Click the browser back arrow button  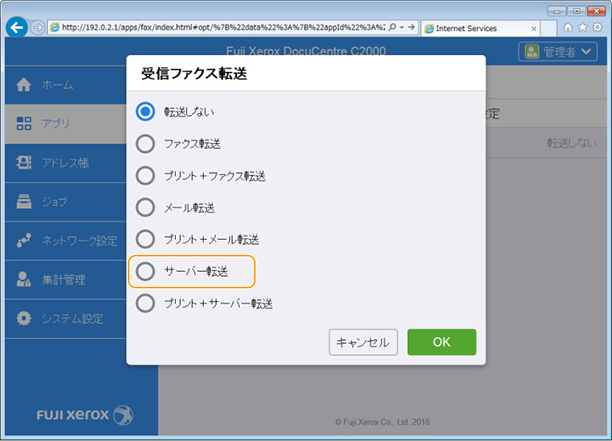pos(15,27)
